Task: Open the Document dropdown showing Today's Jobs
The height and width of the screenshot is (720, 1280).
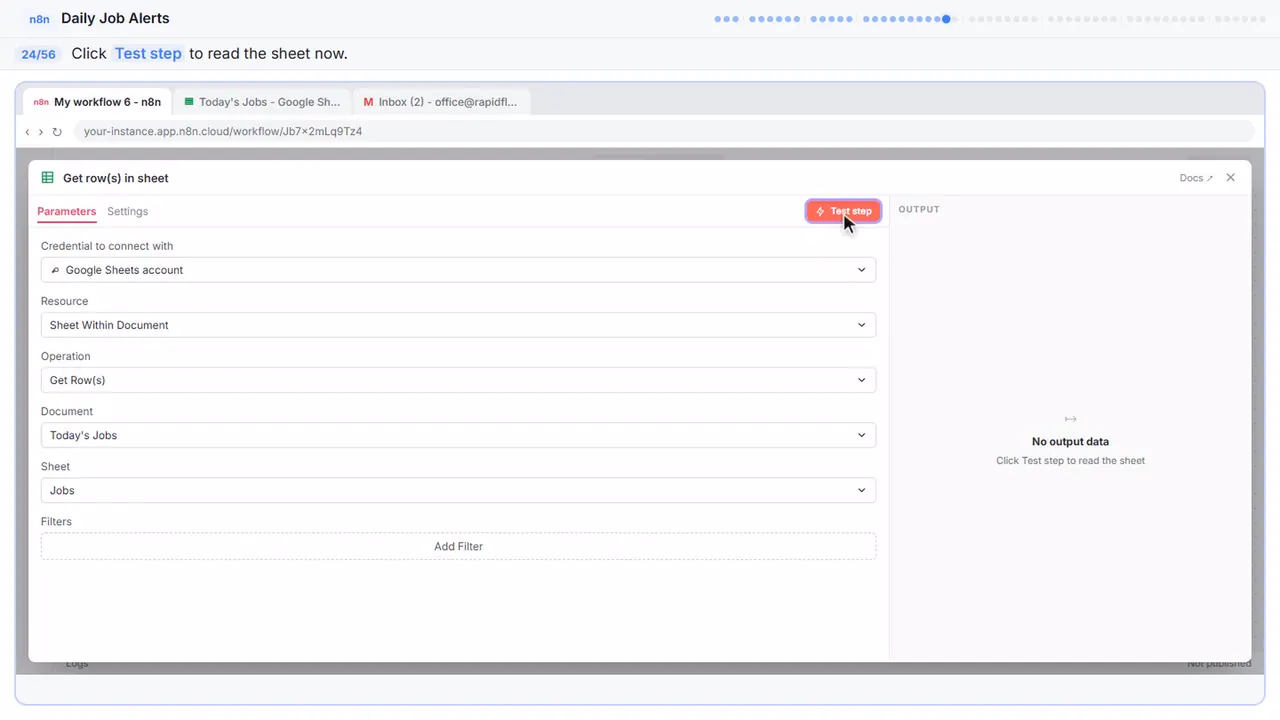Action: [x=458, y=435]
